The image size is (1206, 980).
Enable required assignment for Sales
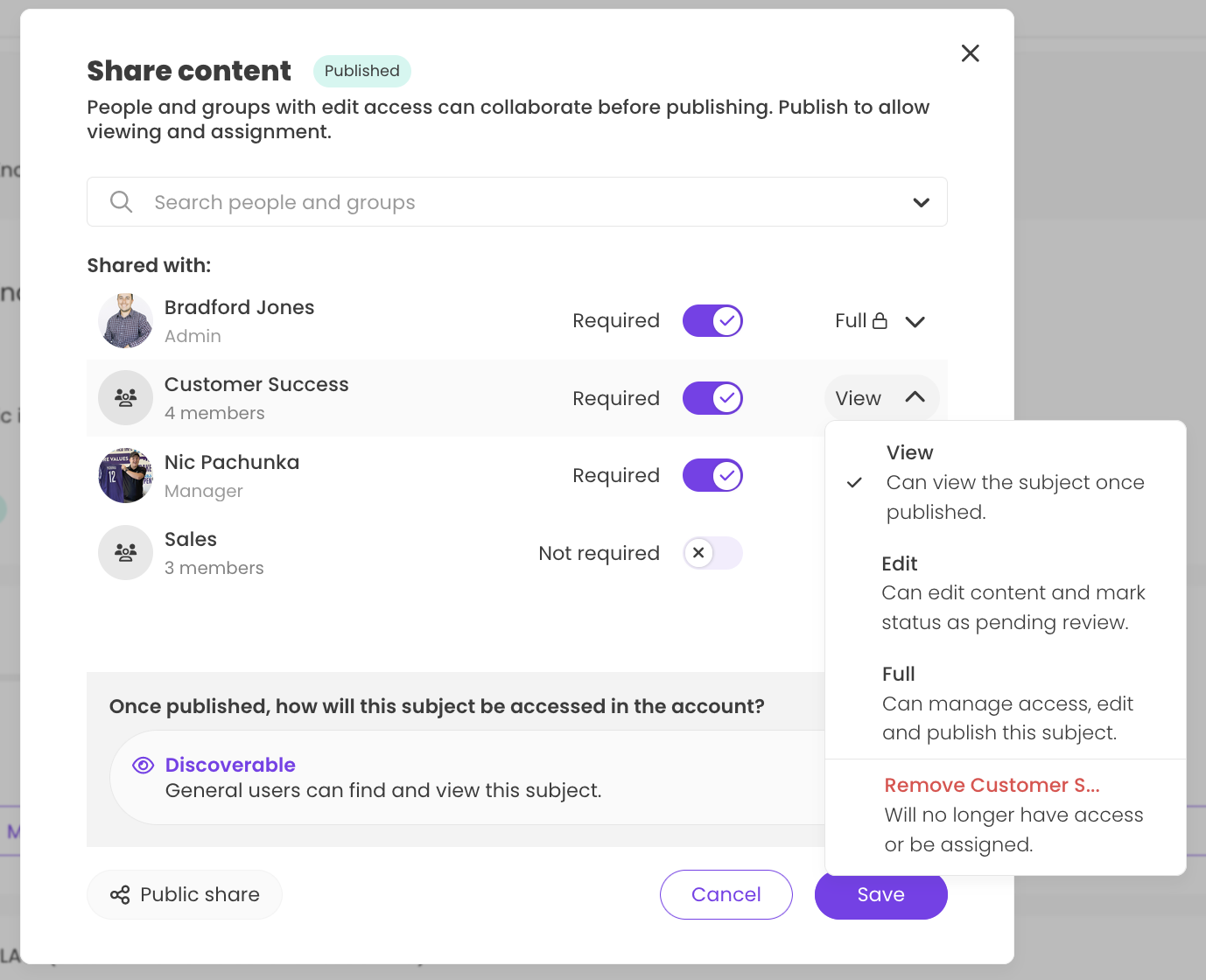pos(712,553)
